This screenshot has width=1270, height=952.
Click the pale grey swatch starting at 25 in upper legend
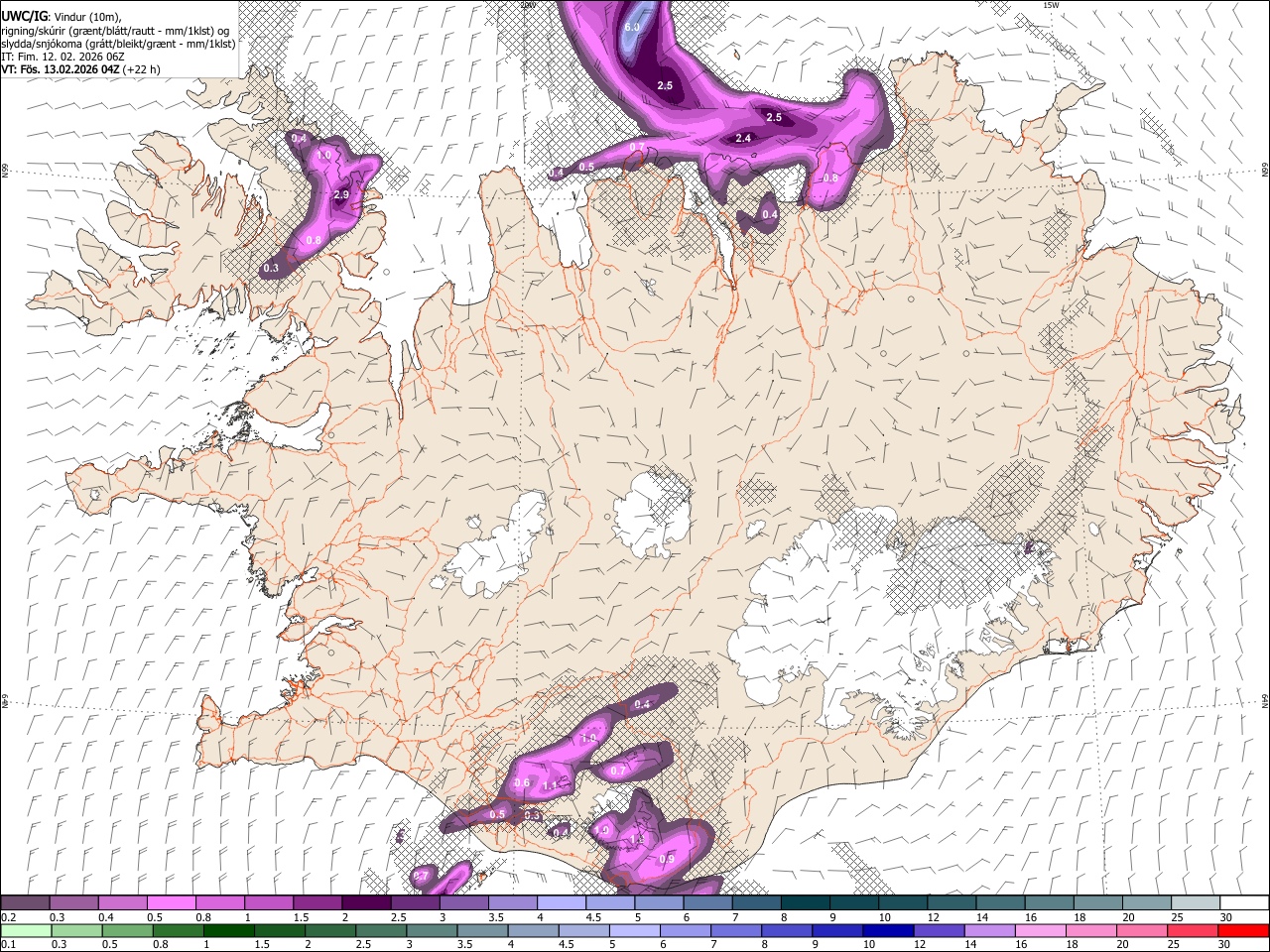tap(1195, 903)
